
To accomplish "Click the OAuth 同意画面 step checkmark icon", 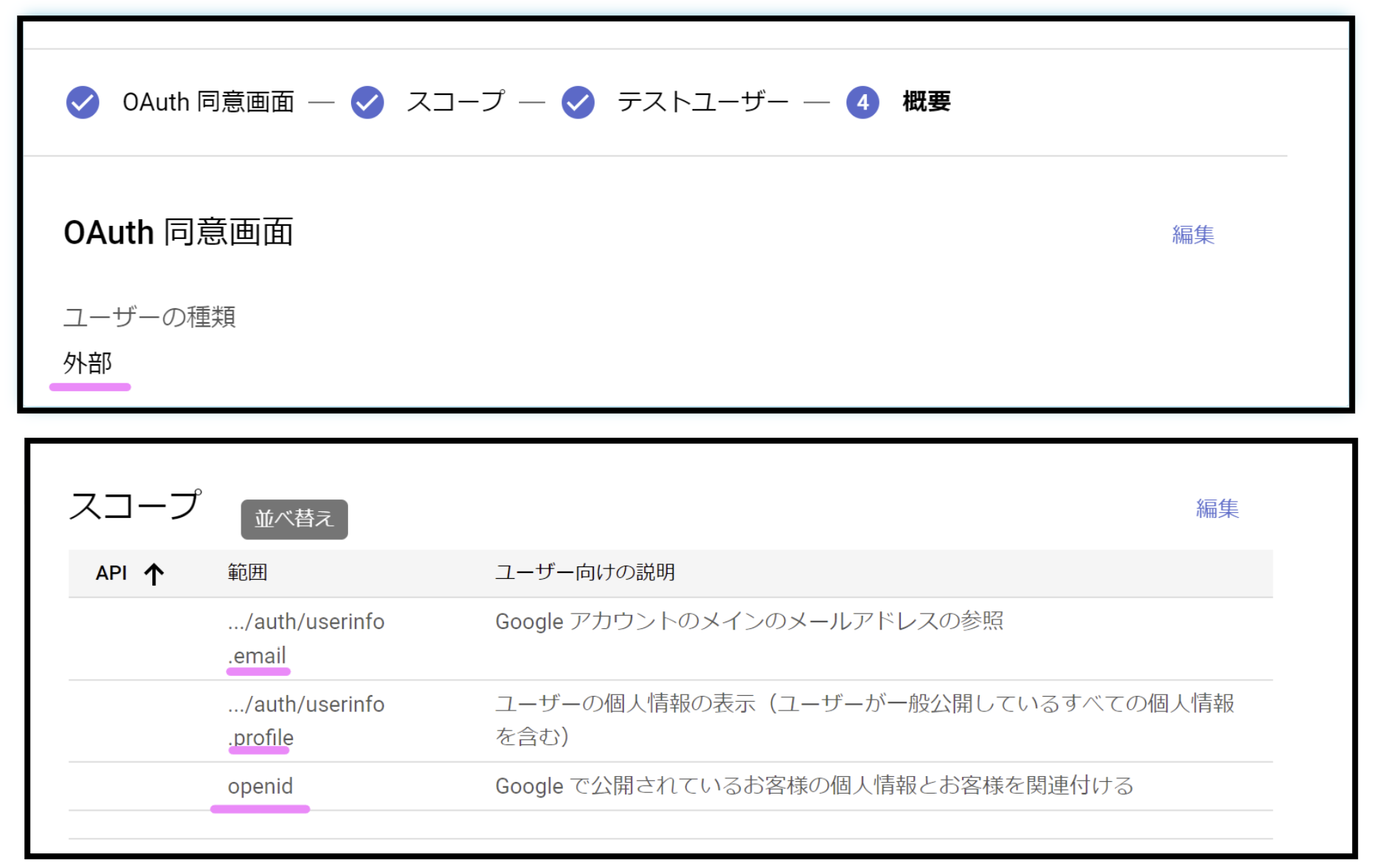I will 82,102.
